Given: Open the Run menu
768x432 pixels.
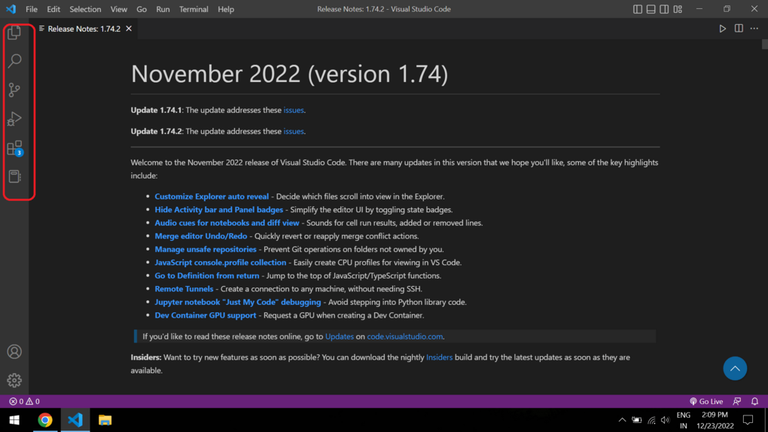Looking at the screenshot, I should coord(163,9).
